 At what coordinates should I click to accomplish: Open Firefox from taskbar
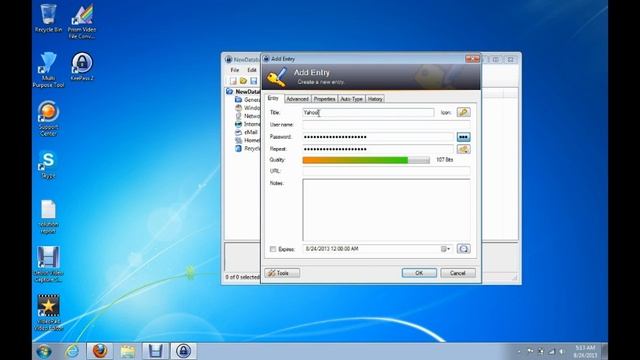point(100,351)
